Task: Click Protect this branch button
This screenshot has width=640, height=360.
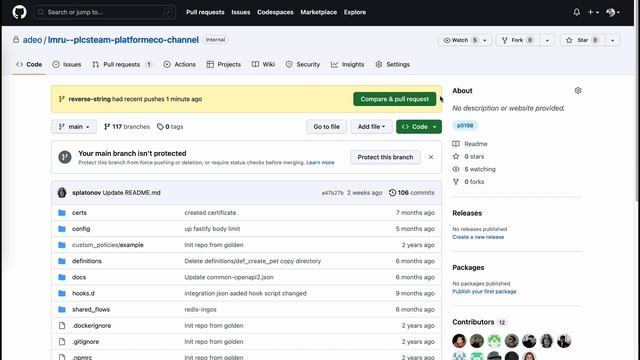Action: [x=385, y=157]
